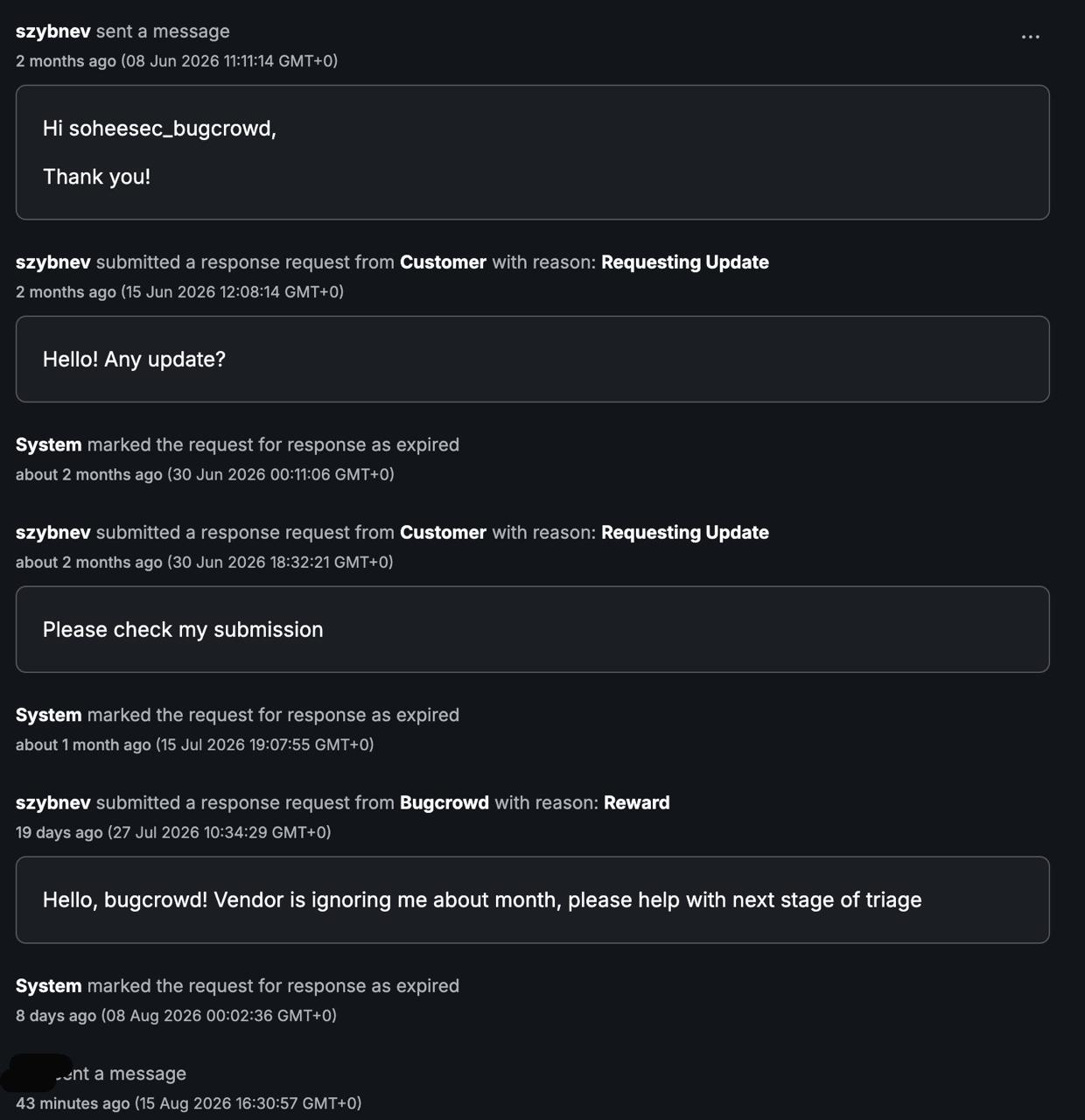The image size is (1085, 1120).
Task: Select the 'Hello! Any update?' message box
Action: point(532,359)
